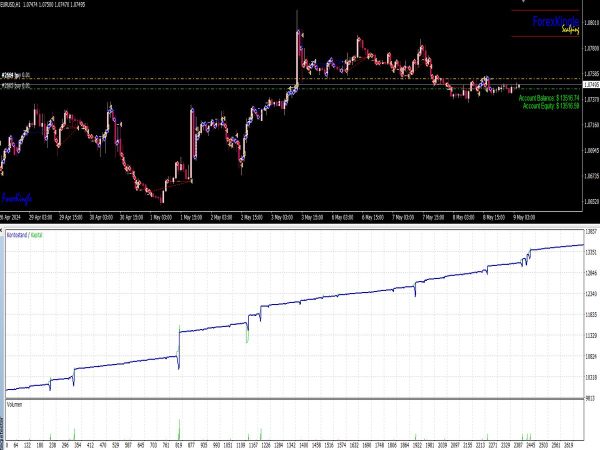
Task: Click the Volumen panel label
Action: pos(15,404)
